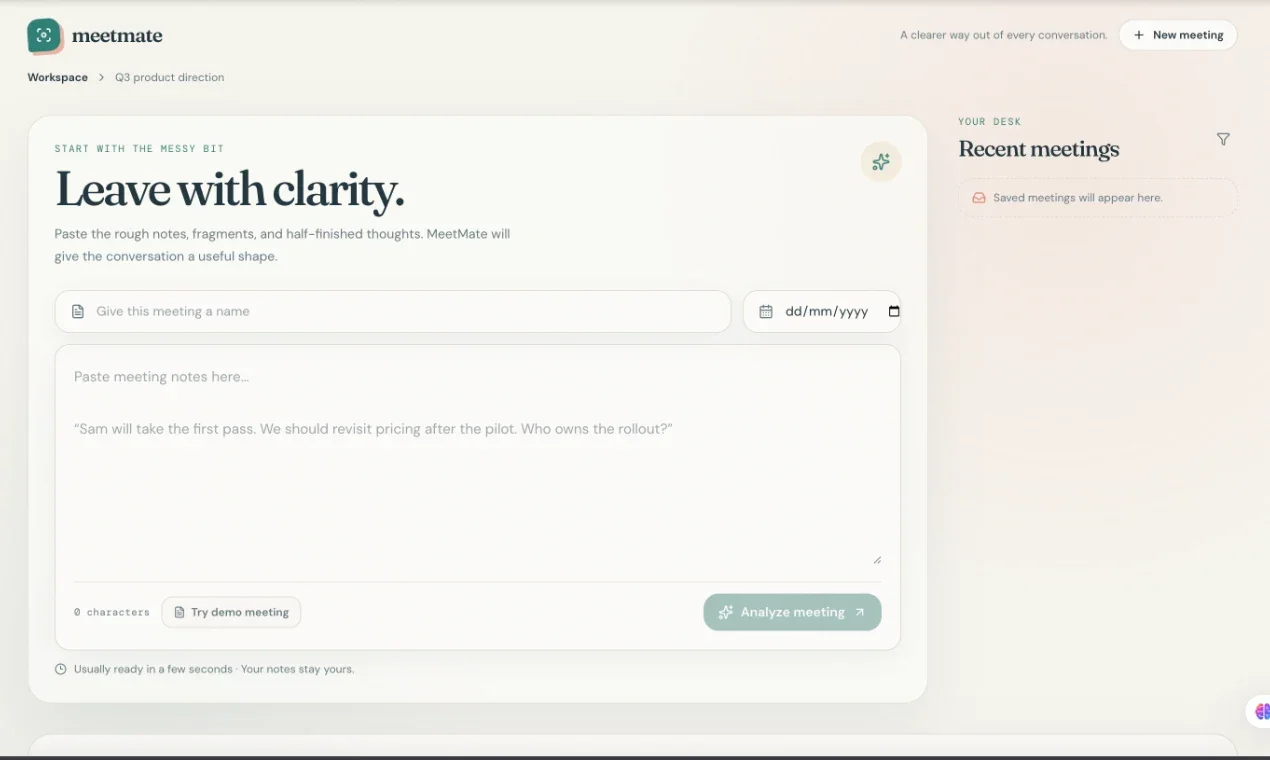1270x760 pixels.
Task: Load the Try demo meeting sample
Action: (231, 612)
